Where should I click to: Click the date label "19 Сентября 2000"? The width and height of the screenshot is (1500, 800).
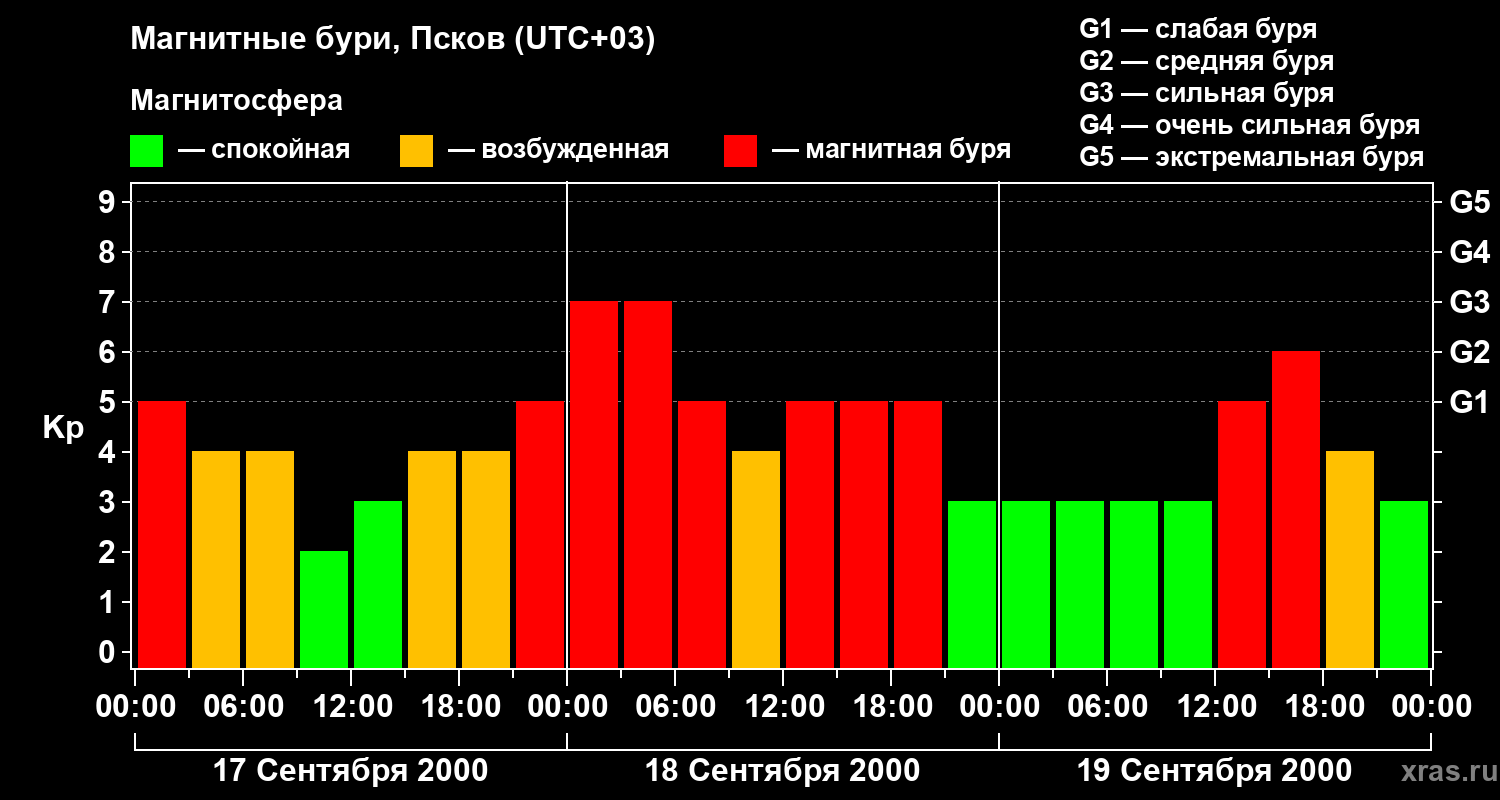click(1215, 771)
